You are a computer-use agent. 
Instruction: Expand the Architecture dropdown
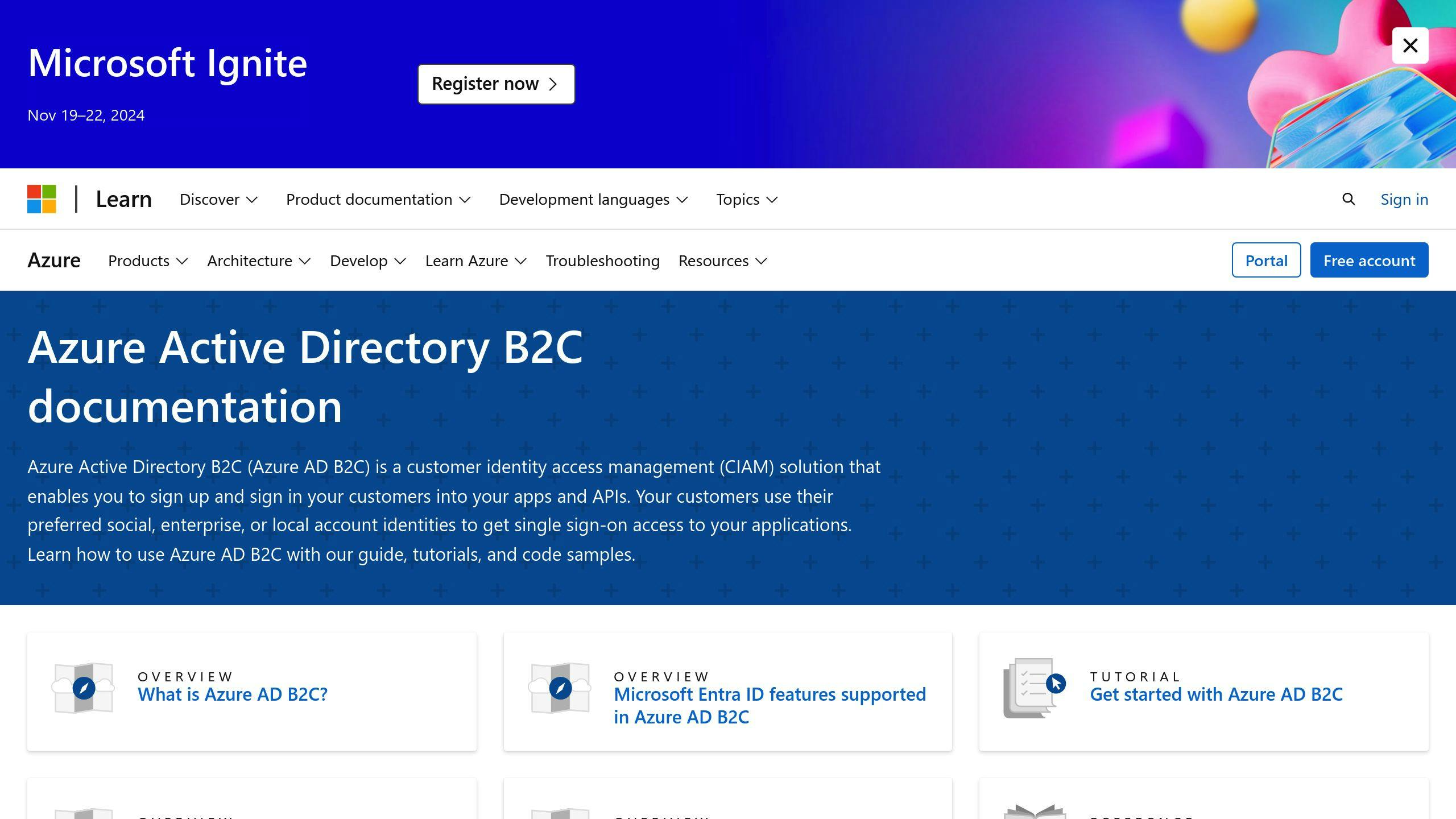(259, 261)
